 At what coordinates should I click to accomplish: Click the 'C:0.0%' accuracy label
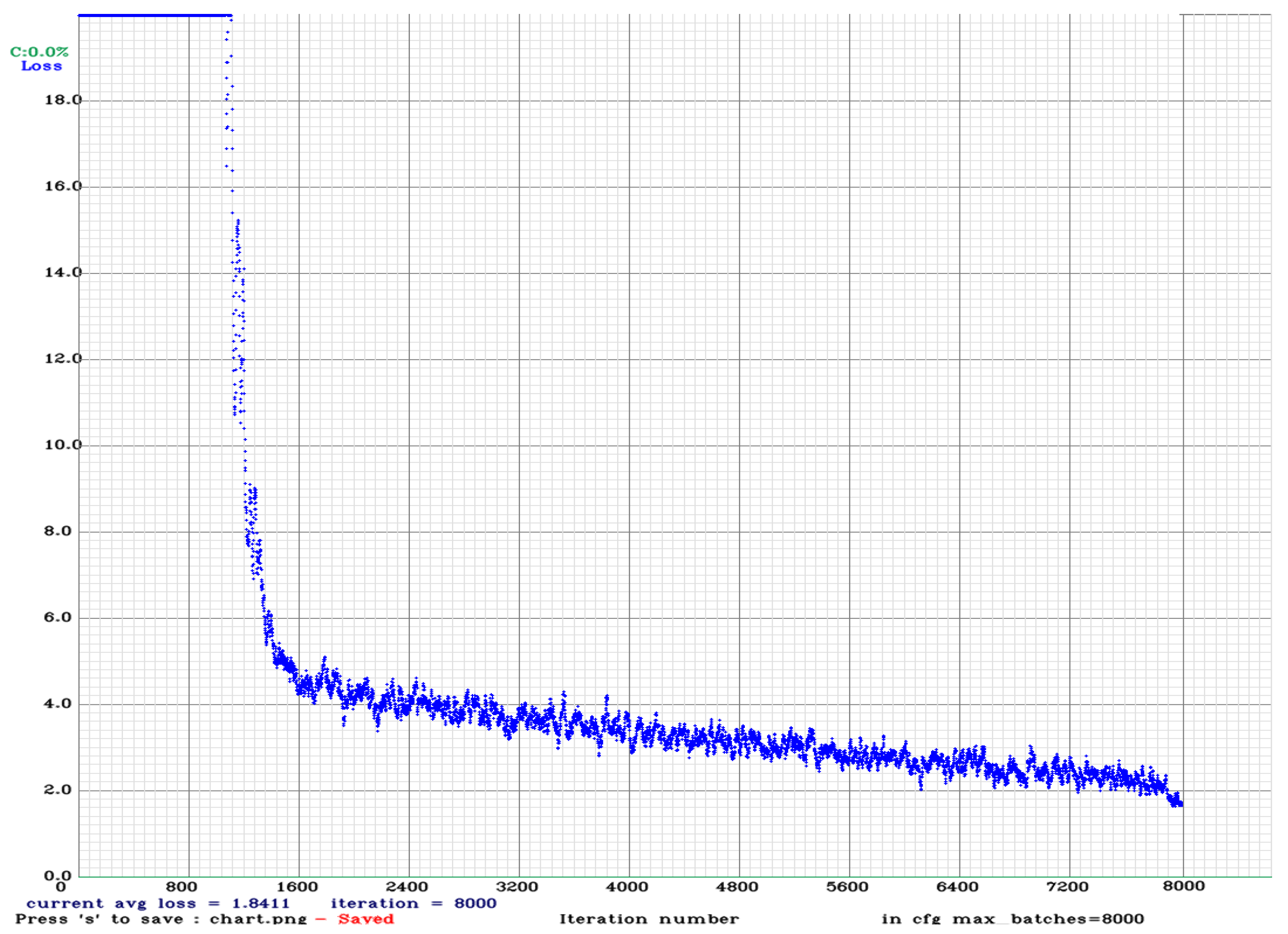[x=39, y=52]
